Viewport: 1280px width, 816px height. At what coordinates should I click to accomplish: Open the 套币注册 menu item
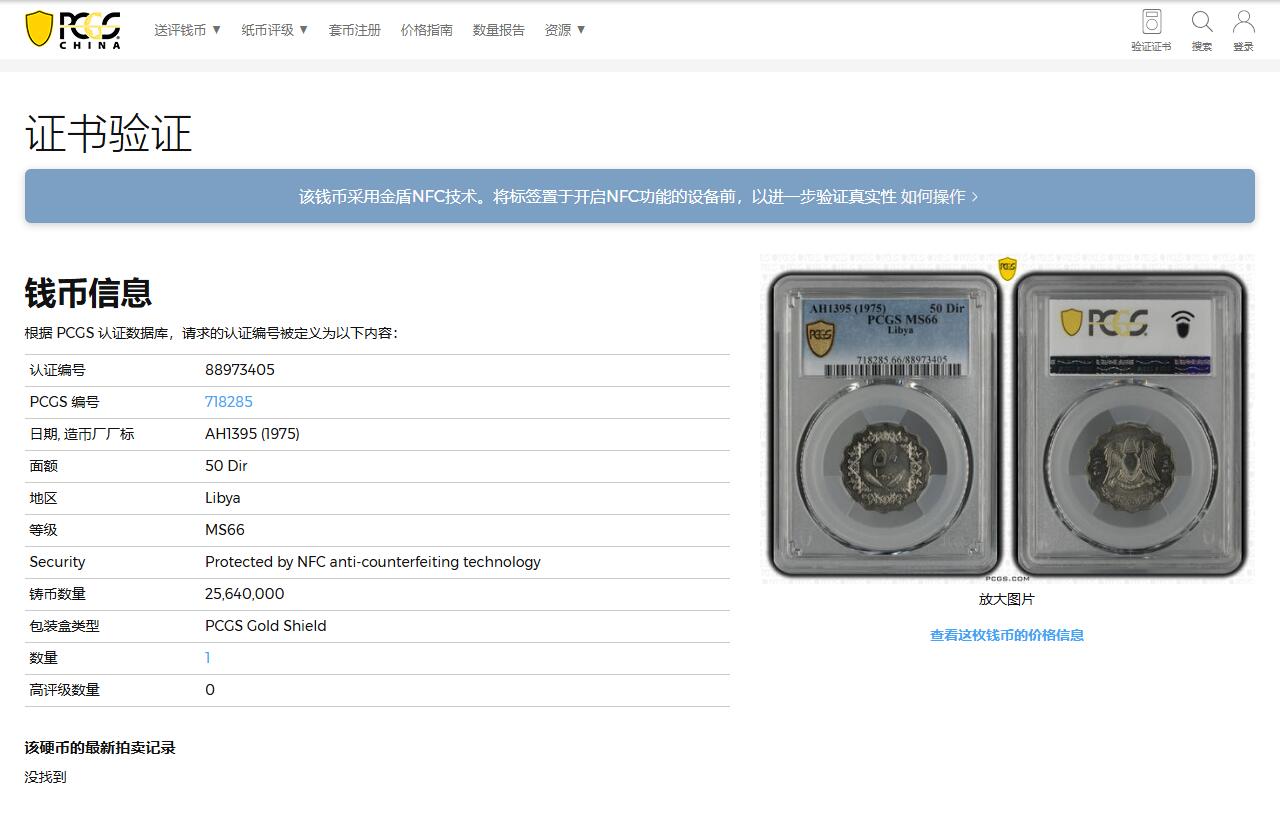[355, 30]
